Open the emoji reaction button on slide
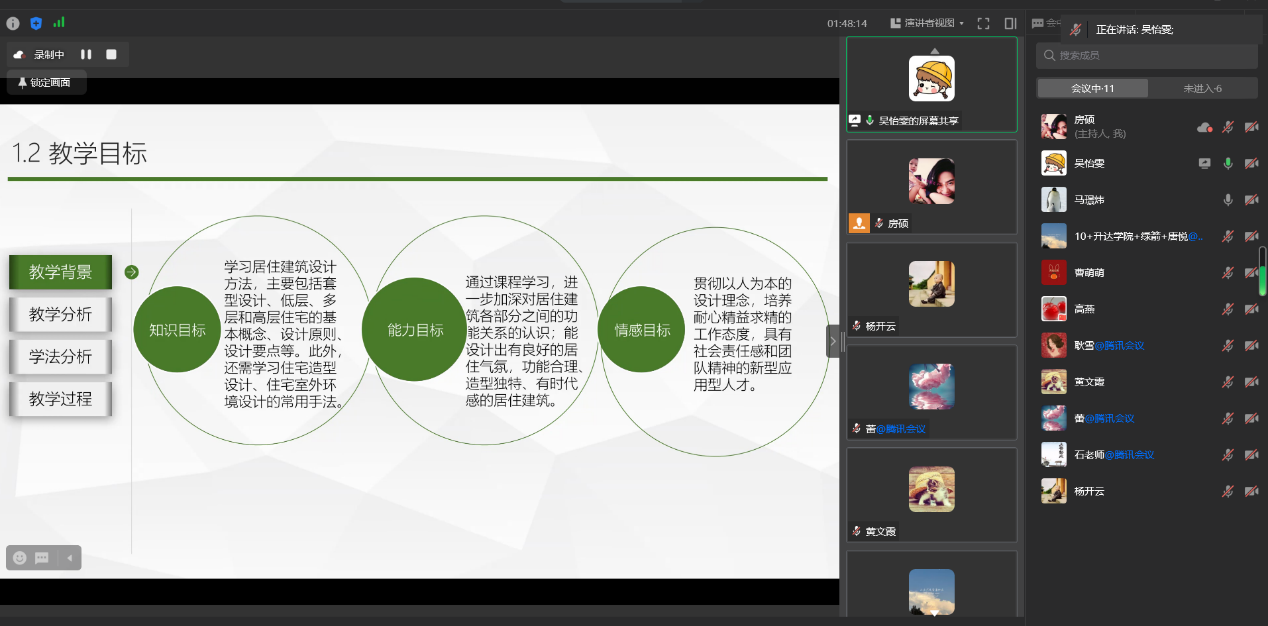This screenshot has height=626, width=1268. (x=18, y=558)
